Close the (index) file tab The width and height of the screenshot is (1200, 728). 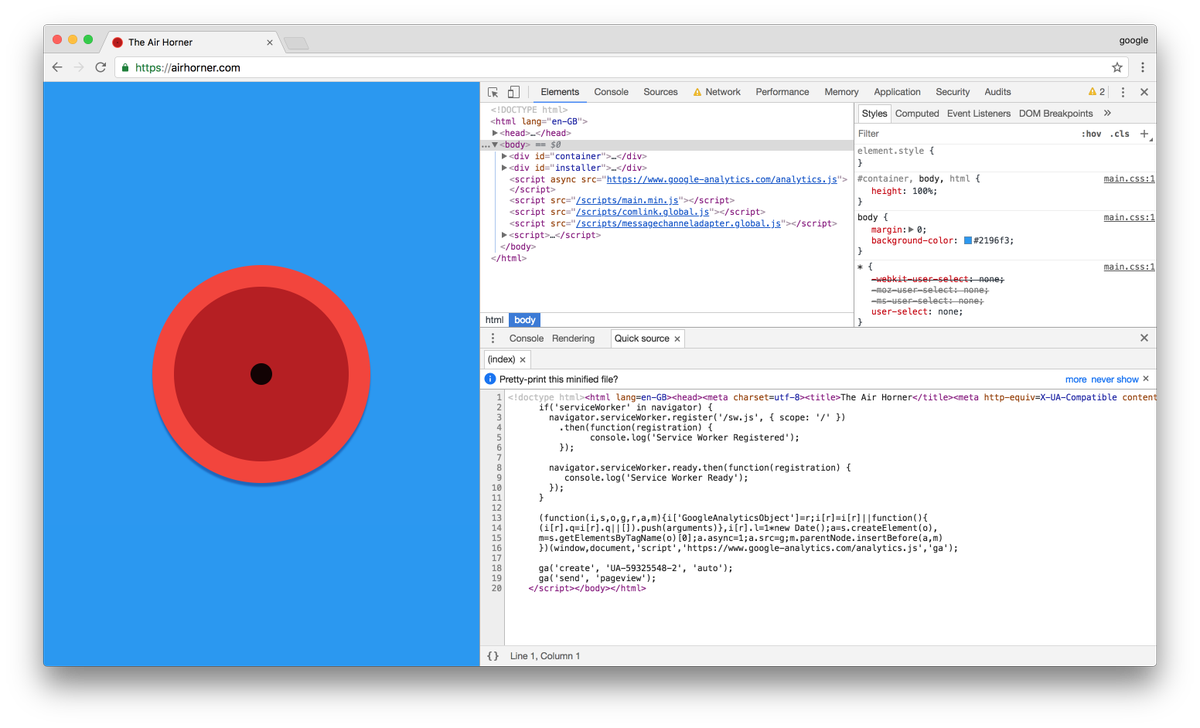(522, 359)
